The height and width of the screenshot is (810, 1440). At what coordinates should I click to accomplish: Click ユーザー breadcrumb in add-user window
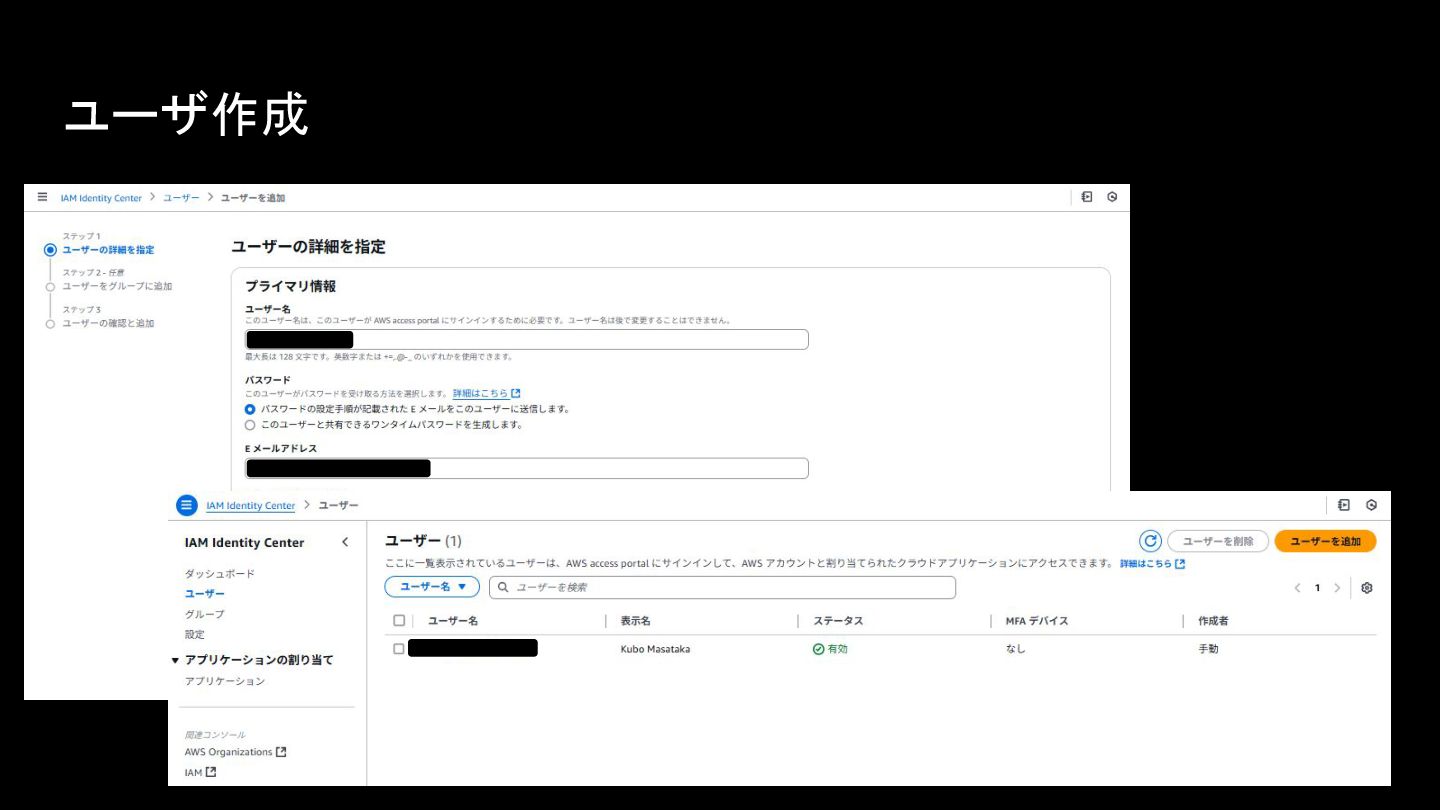pyautogui.click(x=181, y=198)
